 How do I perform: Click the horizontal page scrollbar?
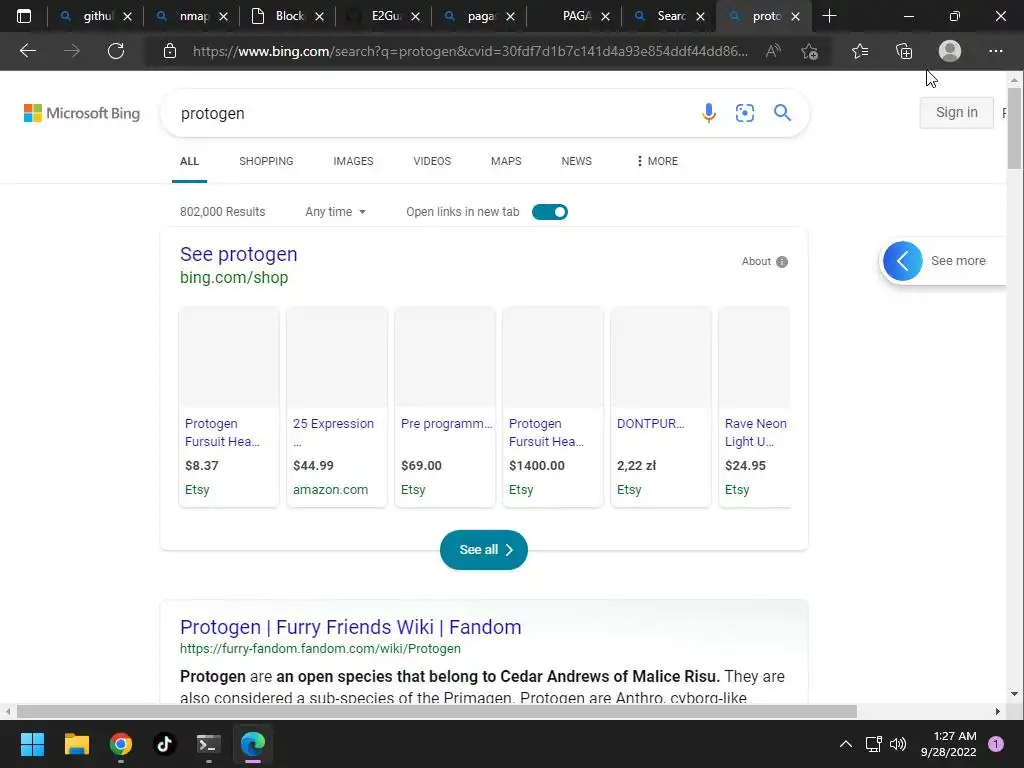click(x=436, y=711)
